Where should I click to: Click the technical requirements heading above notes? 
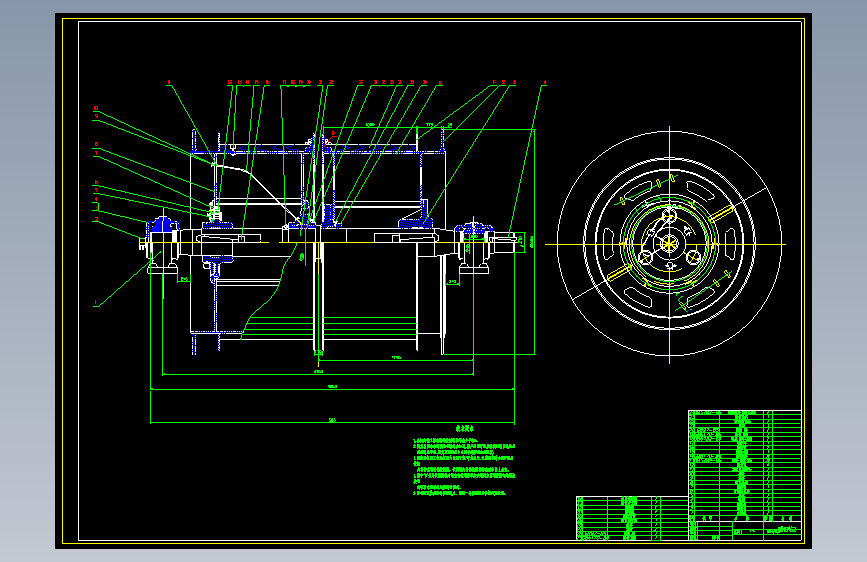coord(465,429)
